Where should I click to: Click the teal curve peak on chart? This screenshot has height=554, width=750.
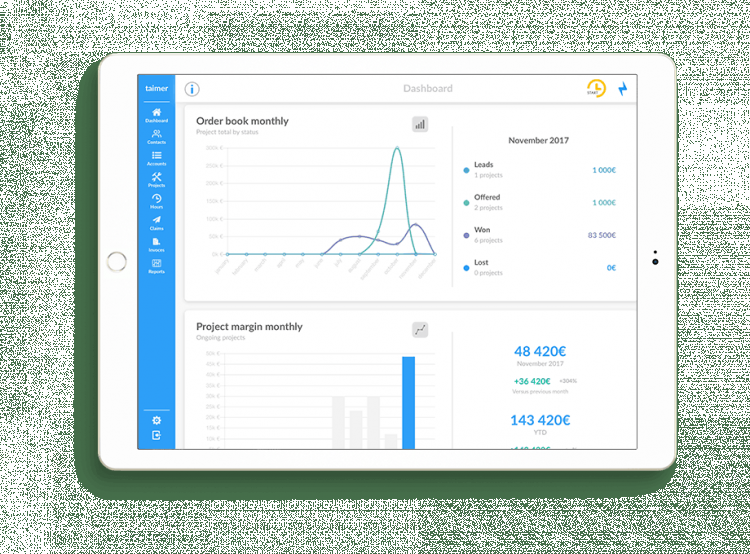pyautogui.click(x=397, y=148)
